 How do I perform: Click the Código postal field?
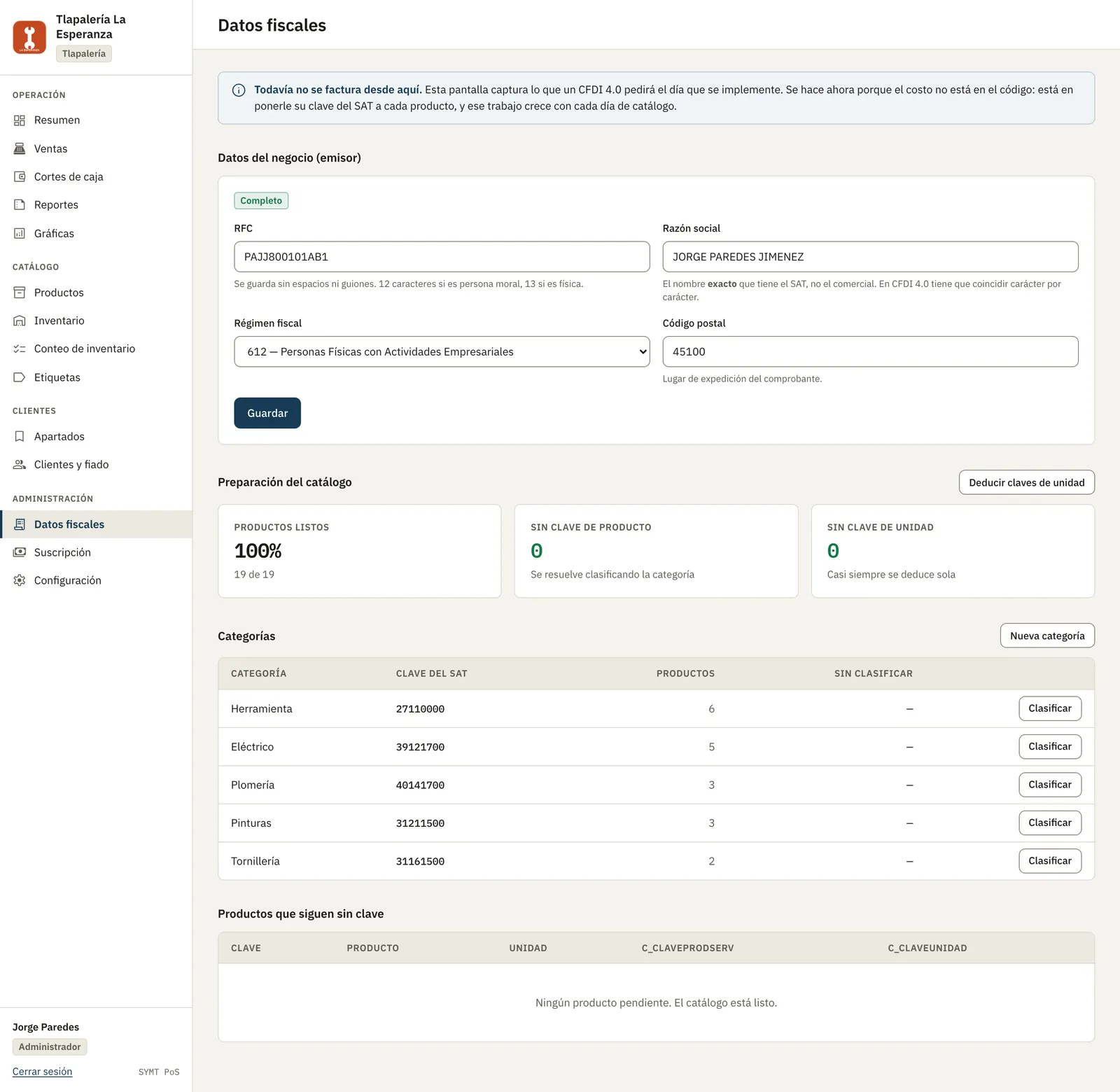point(870,351)
